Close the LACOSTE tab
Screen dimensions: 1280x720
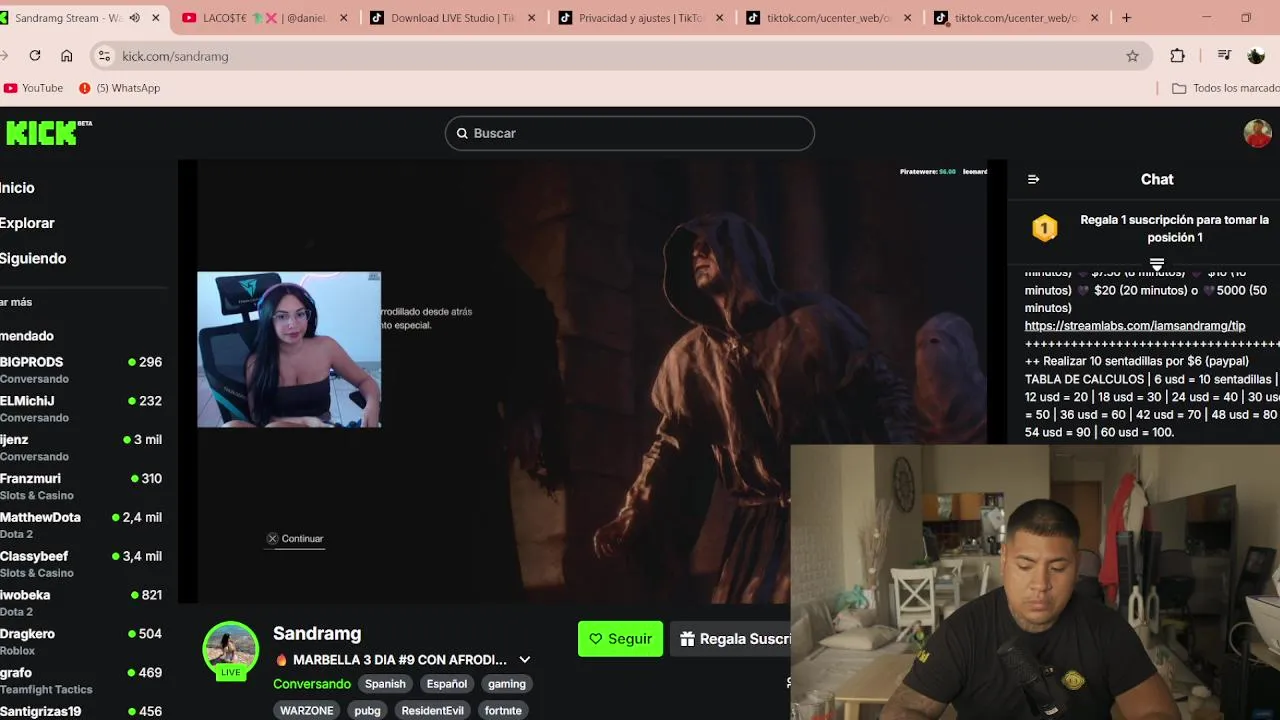point(343,18)
